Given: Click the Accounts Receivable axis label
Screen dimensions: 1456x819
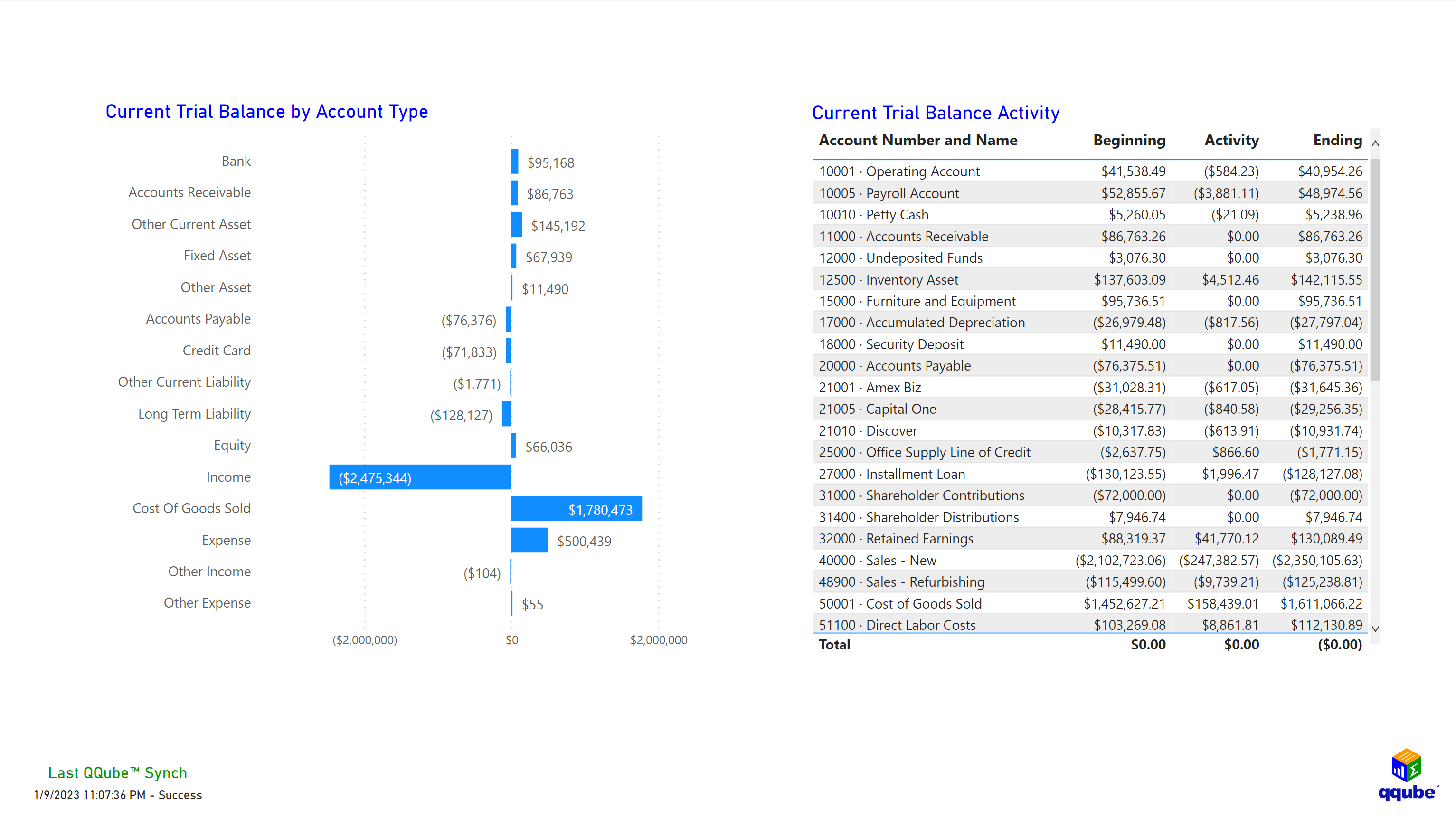Looking at the screenshot, I should [x=189, y=192].
